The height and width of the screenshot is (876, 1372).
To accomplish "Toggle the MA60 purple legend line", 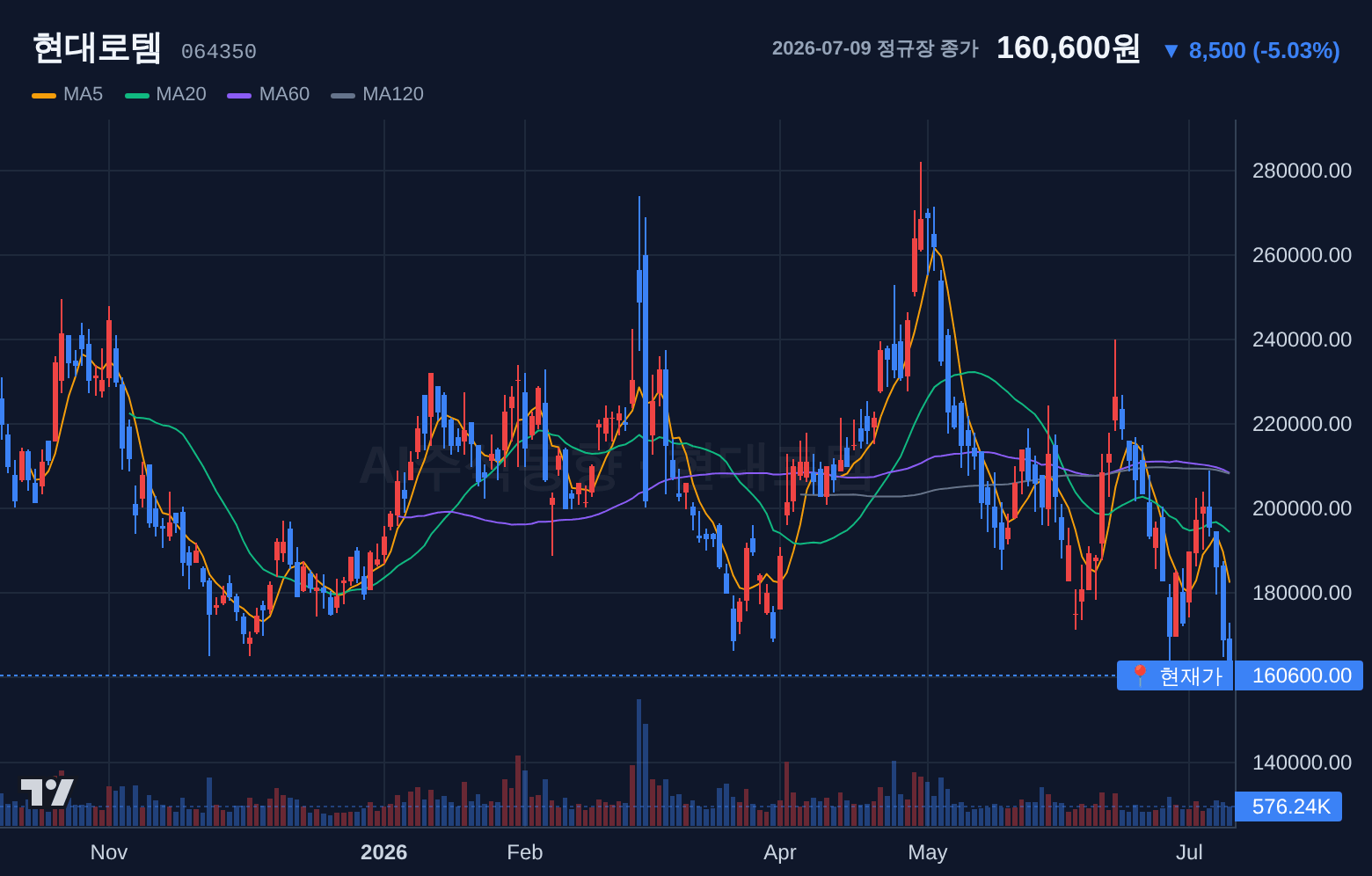I will point(239,95).
